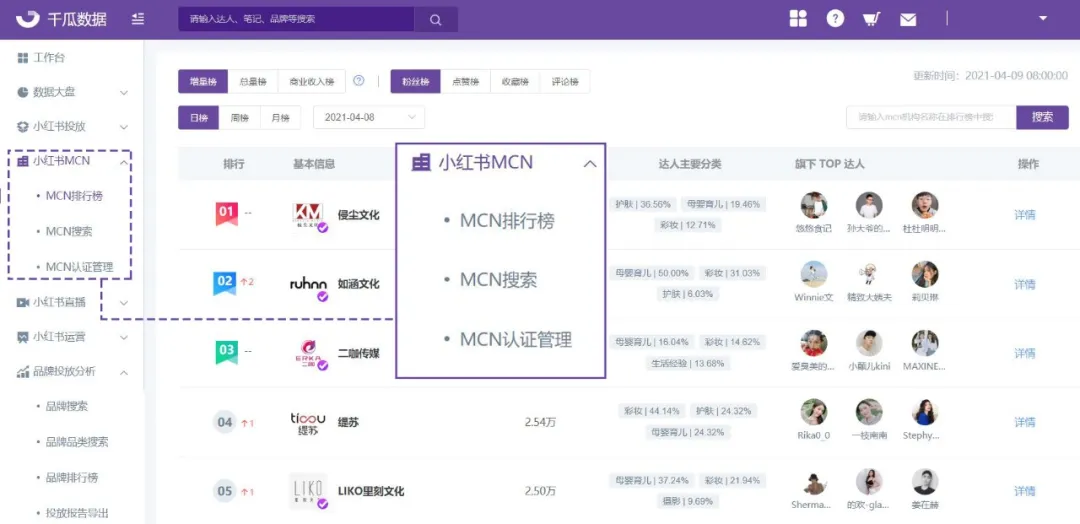Open the four-square apps grid icon

coord(798,19)
